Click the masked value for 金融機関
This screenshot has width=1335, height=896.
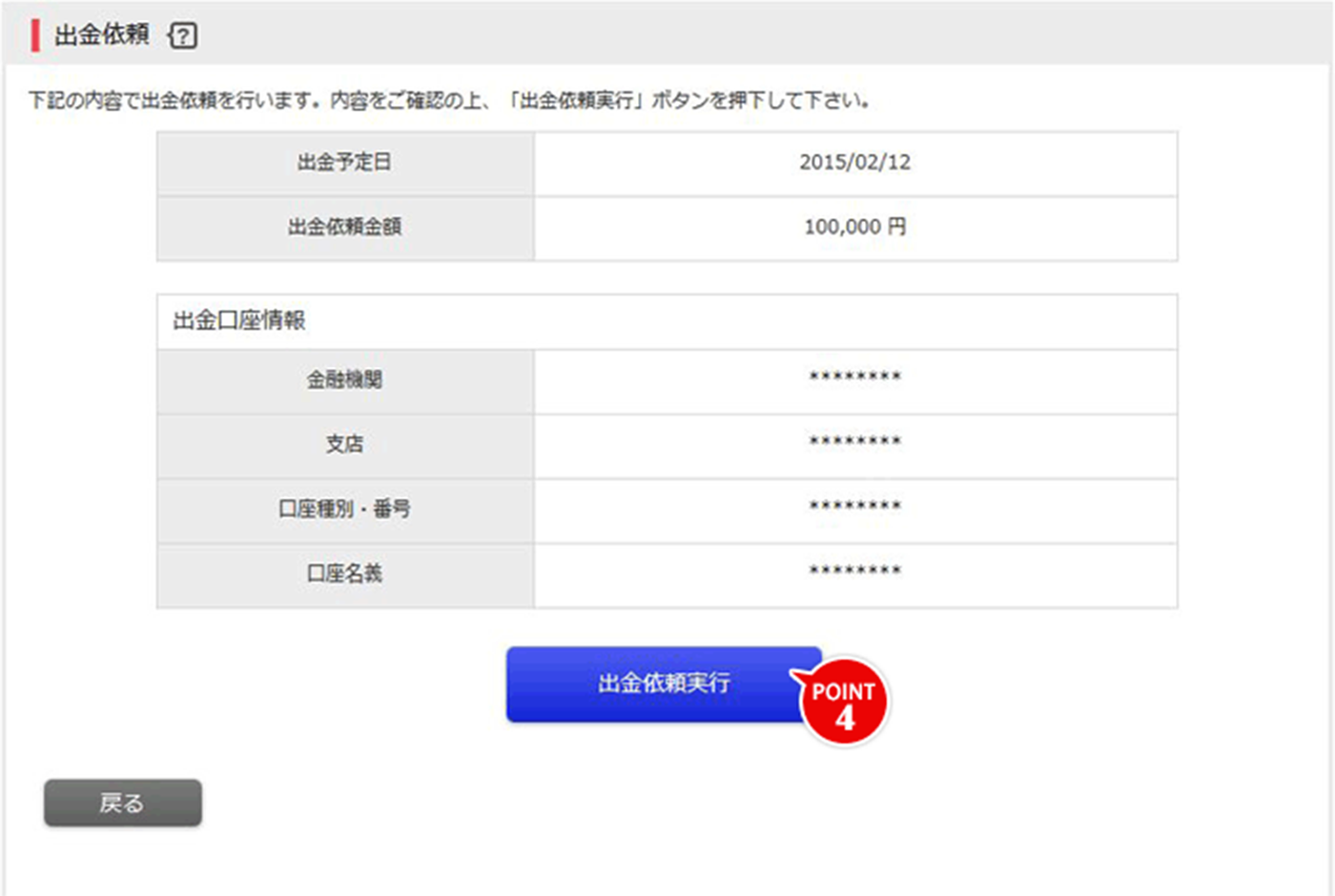(x=854, y=377)
